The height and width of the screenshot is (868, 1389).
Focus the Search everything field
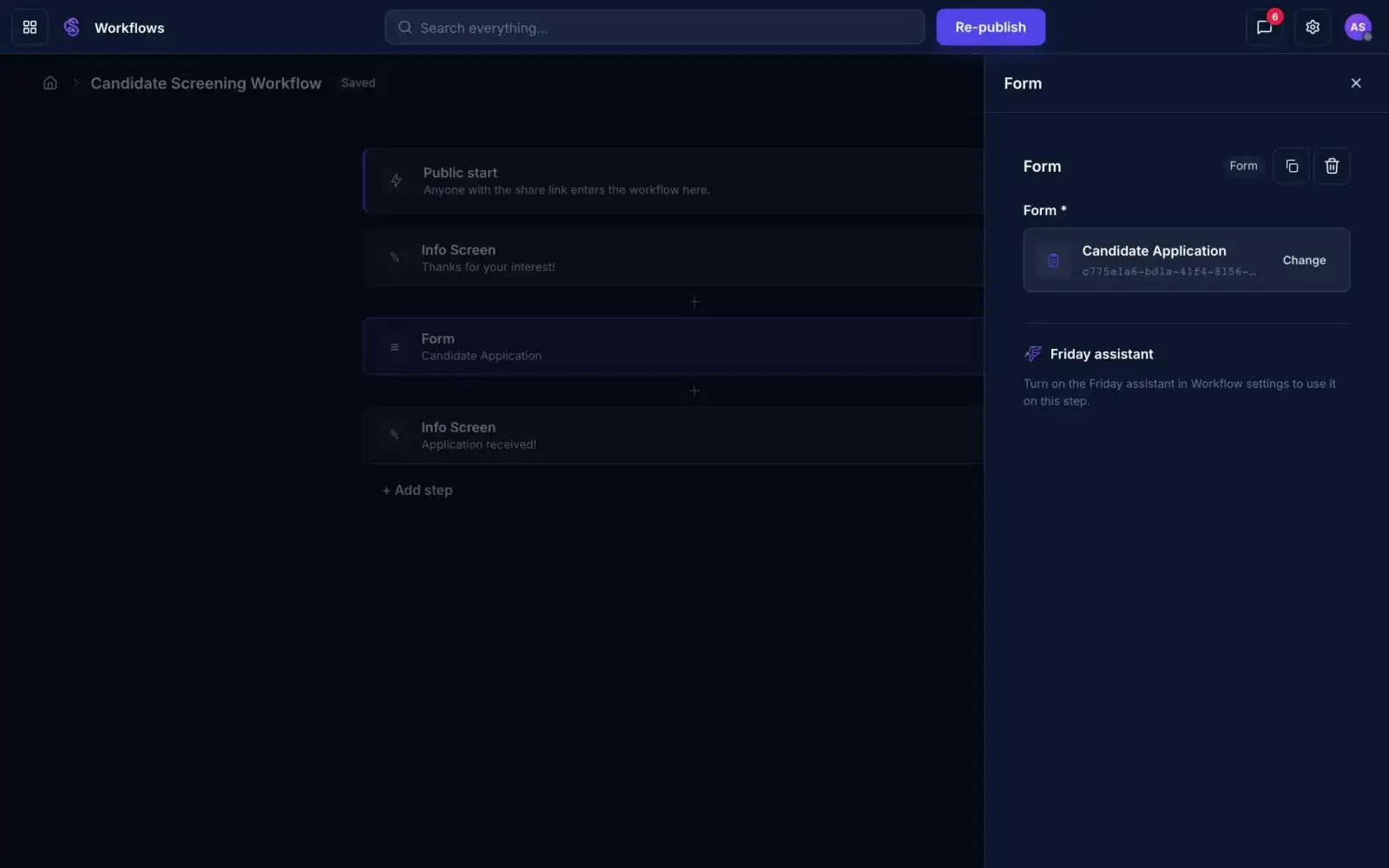(x=655, y=27)
